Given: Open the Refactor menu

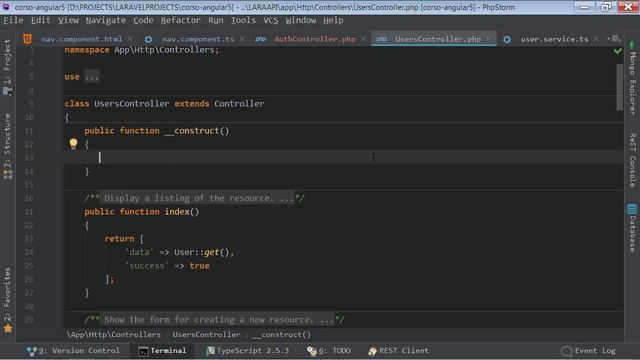Looking at the screenshot, I should [180, 20].
